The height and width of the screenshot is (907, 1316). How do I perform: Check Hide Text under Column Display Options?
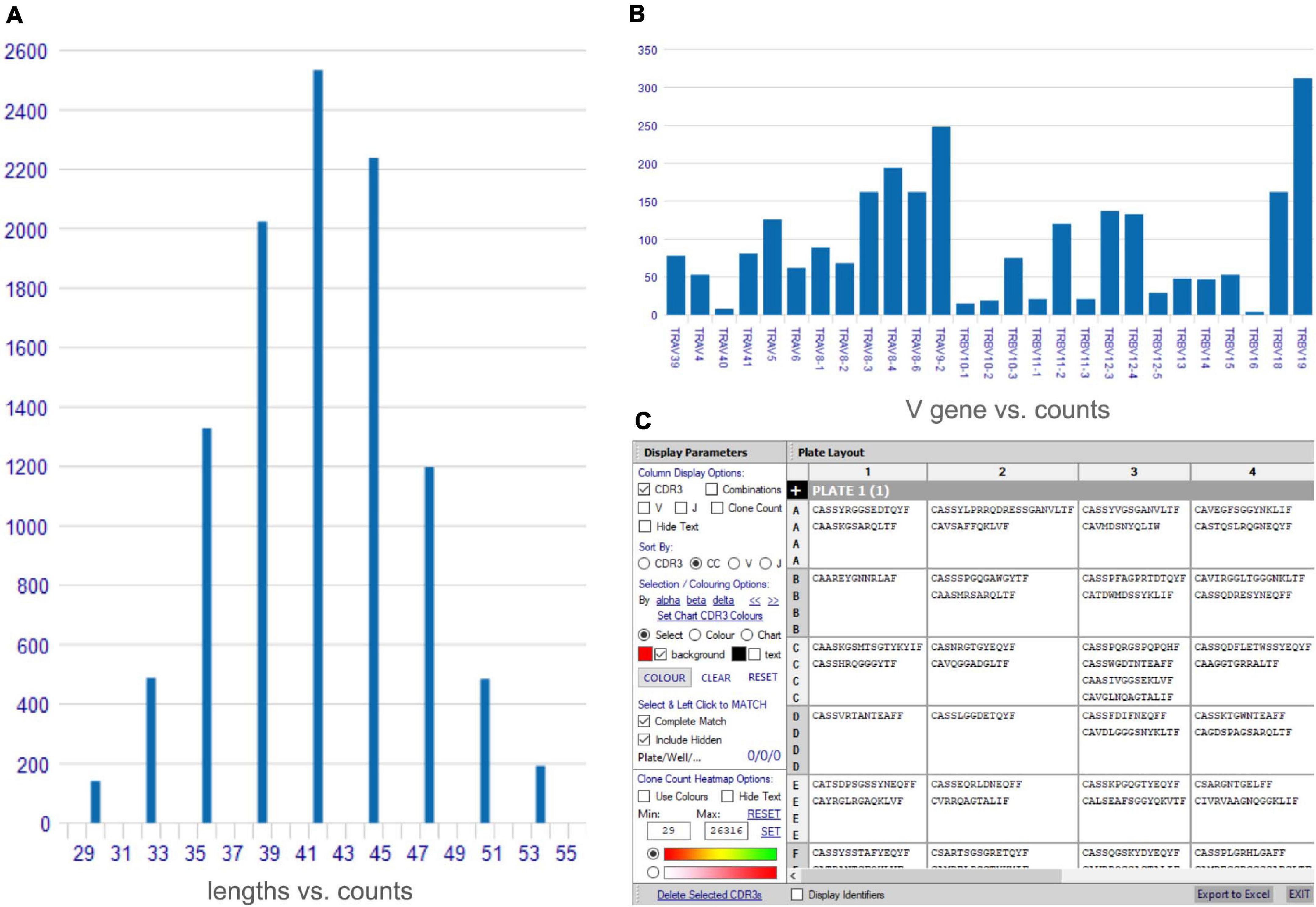pos(645,526)
